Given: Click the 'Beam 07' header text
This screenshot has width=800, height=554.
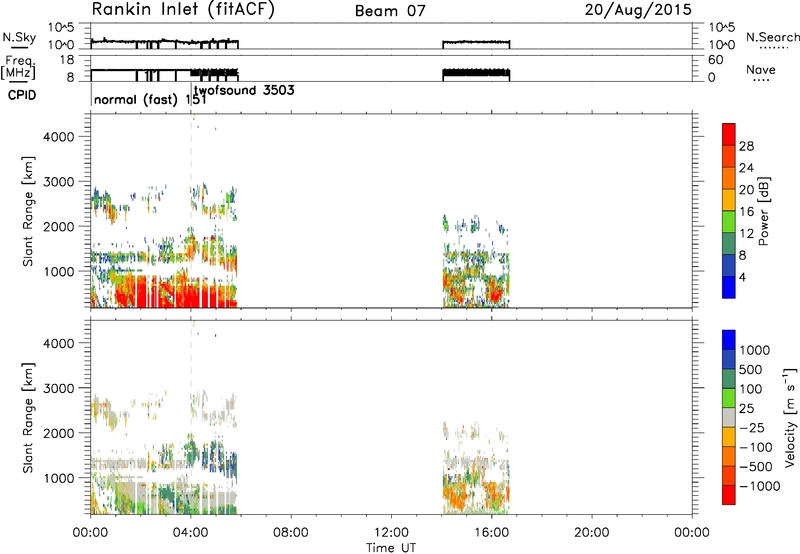Looking at the screenshot, I should pyautogui.click(x=390, y=11).
